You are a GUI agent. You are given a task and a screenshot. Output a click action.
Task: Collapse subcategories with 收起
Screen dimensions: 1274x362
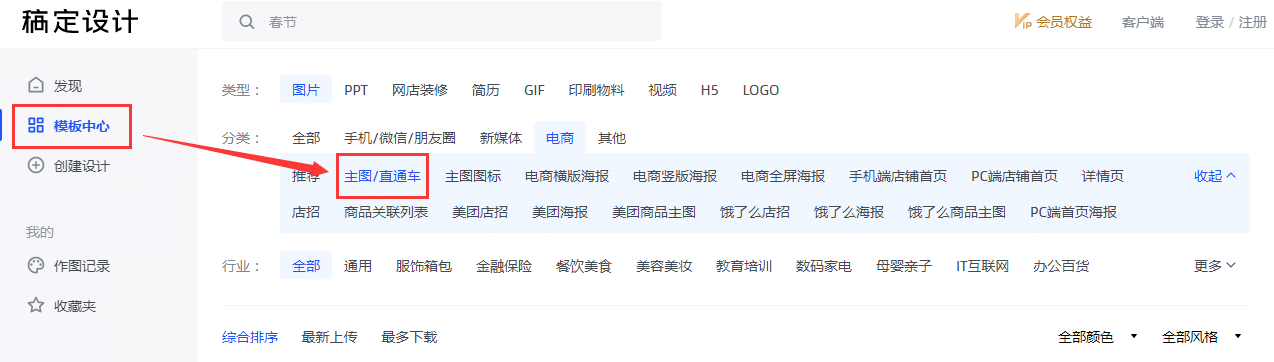(x=1215, y=176)
